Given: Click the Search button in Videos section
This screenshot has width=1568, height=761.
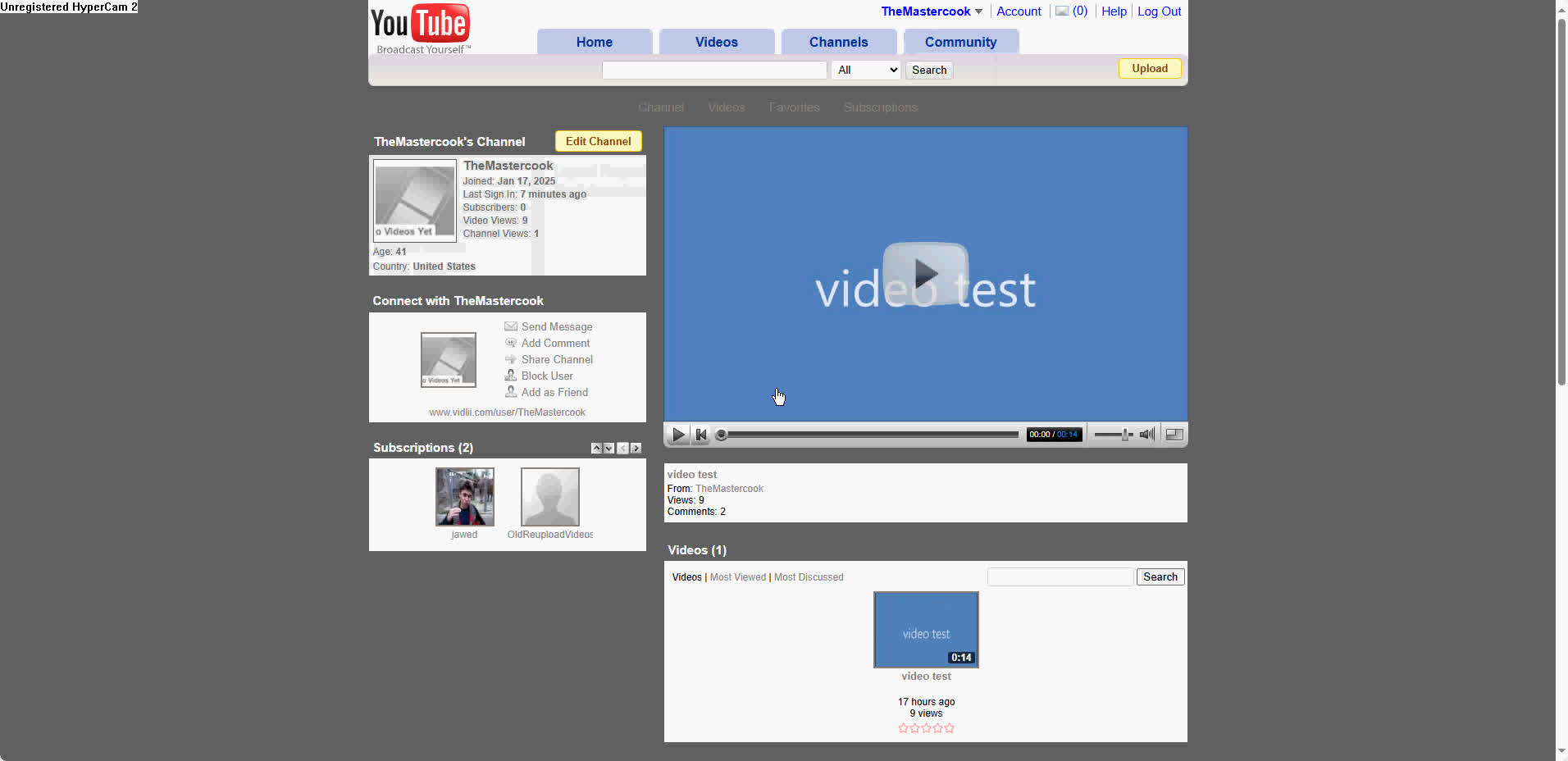Looking at the screenshot, I should pyautogui.click(x=1160, y=576).
